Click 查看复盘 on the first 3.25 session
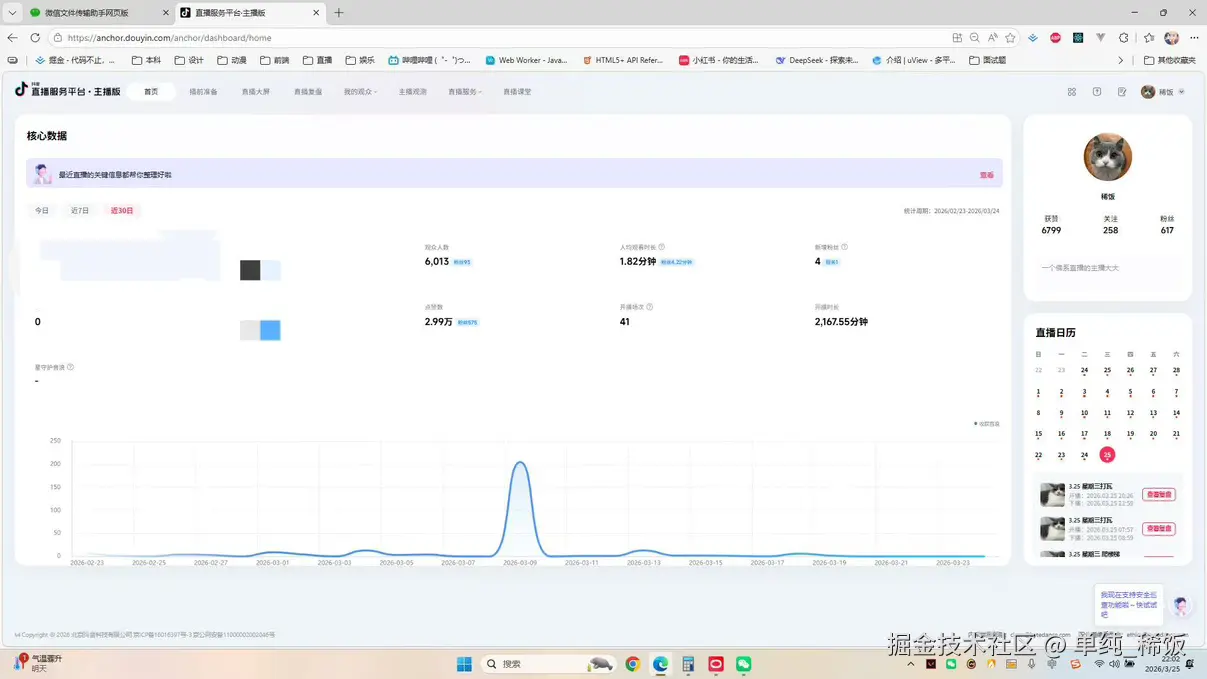The image size is (1207, 679). (x=1158, y=494)
